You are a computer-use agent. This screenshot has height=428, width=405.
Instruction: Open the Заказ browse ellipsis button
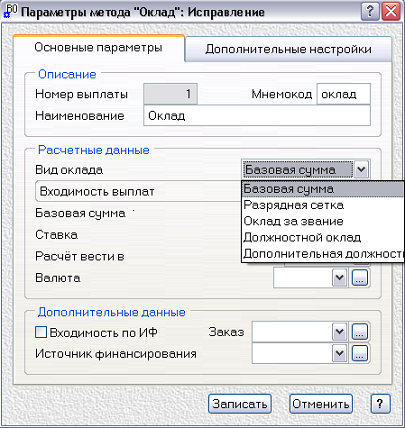pyautogui.click(x=360, y=332)
